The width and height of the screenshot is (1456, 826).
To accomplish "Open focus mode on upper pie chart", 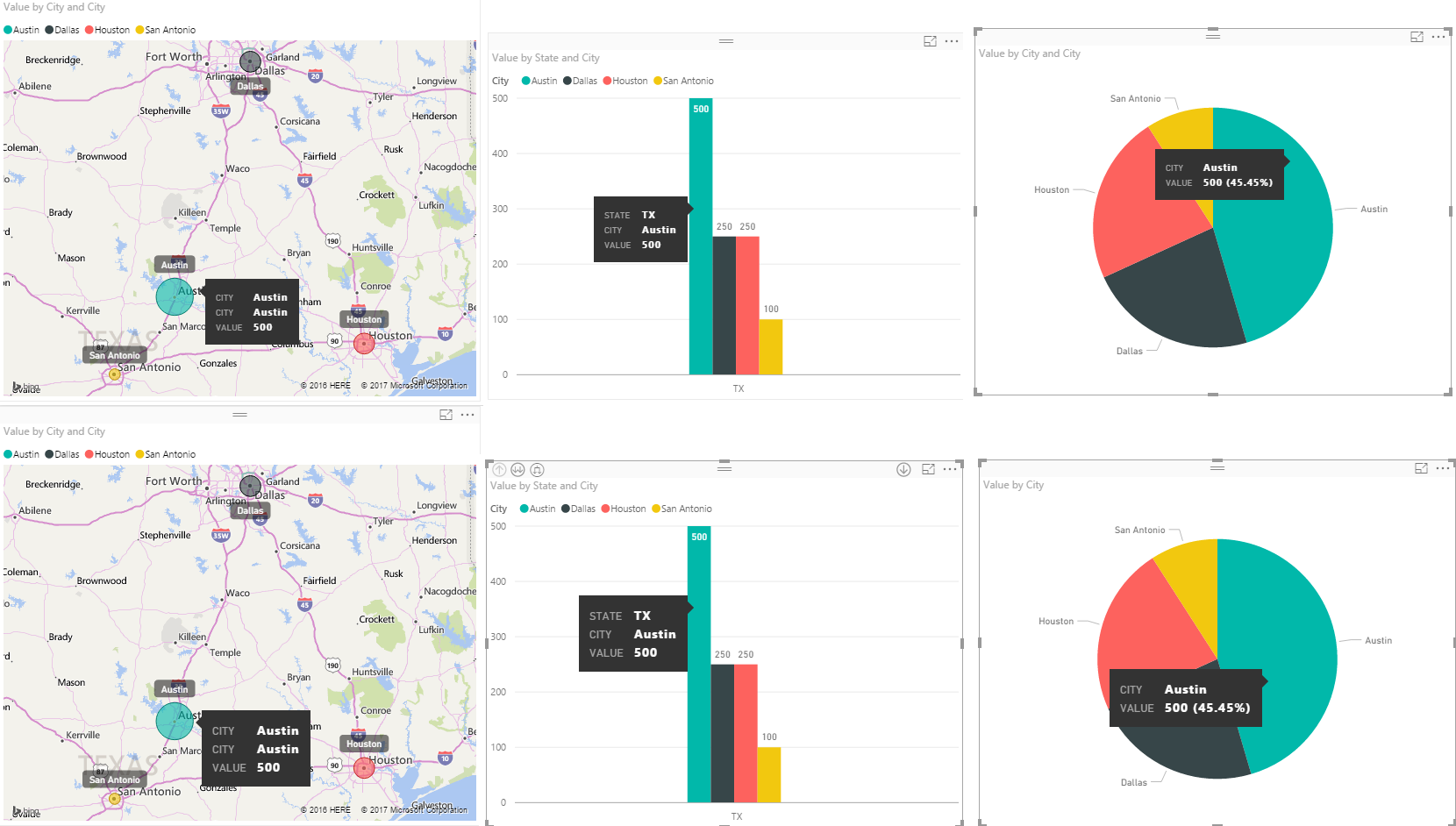I will tap(1417, 37).
